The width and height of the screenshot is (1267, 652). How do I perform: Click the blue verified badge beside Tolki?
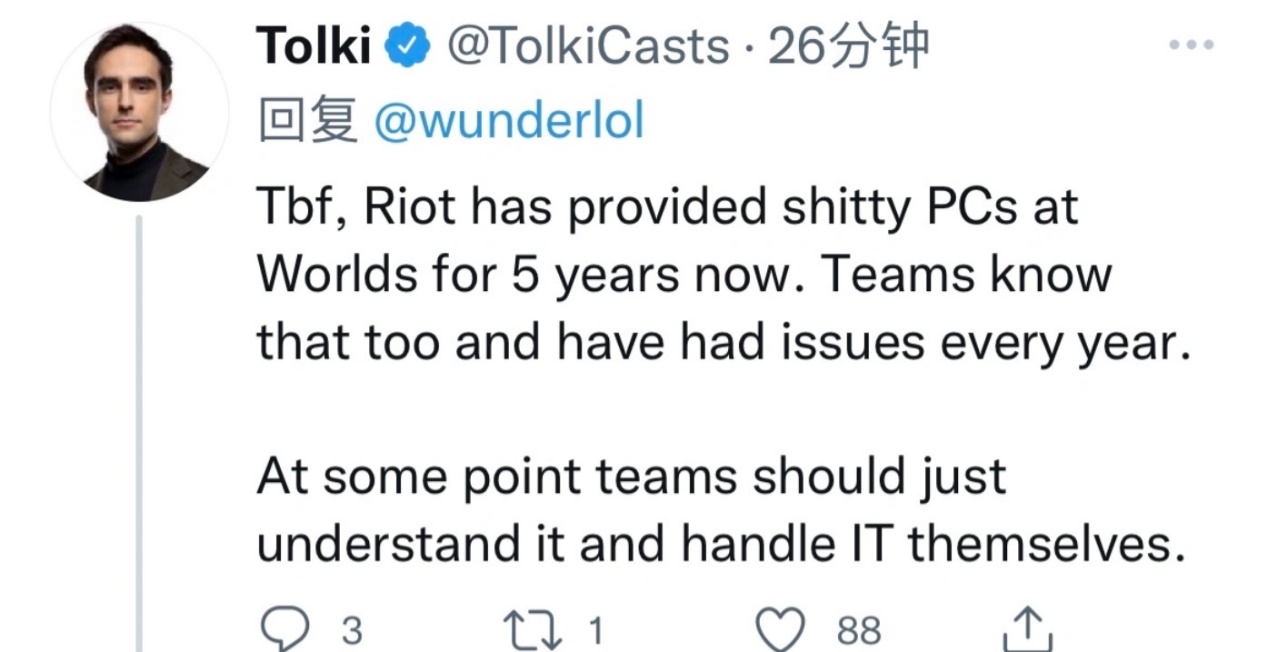pyautogui.click(x=409, y=46)
